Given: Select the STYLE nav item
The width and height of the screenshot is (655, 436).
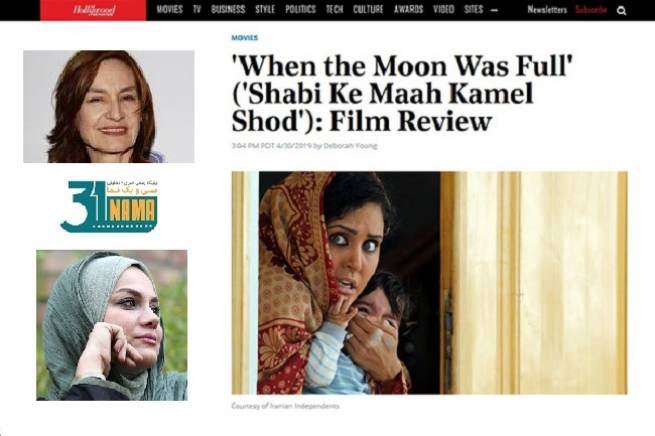Looking at the screenshot, I should click(x=265, y=10).
